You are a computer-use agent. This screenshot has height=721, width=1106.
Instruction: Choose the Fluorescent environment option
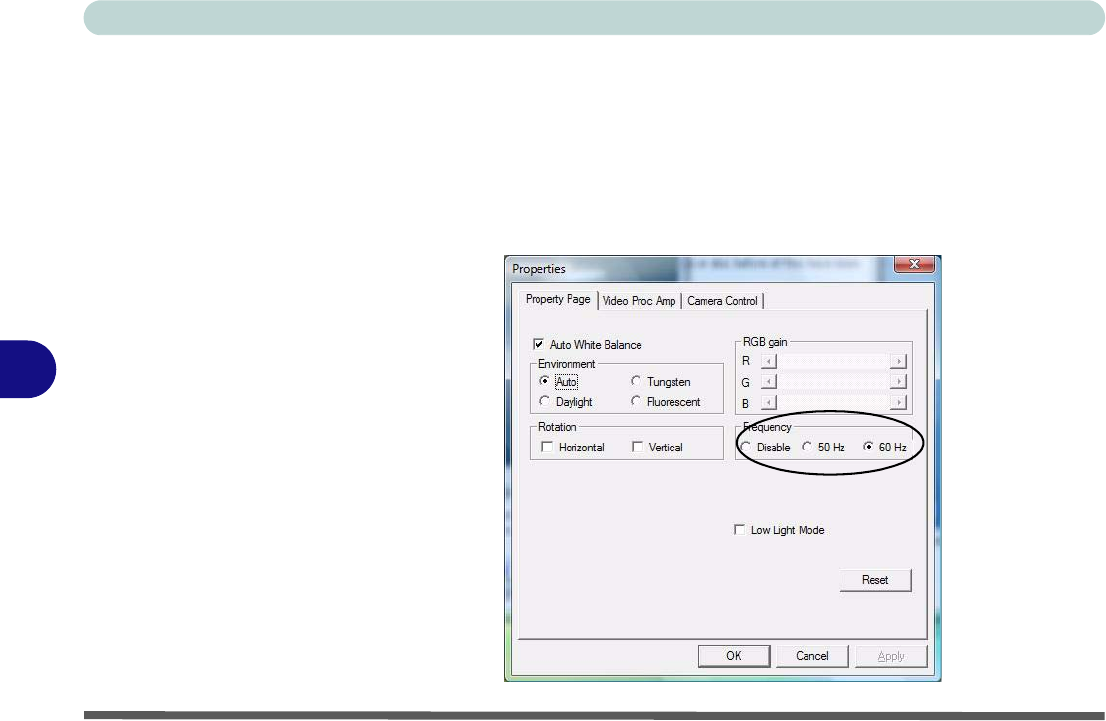click(636, 401)
